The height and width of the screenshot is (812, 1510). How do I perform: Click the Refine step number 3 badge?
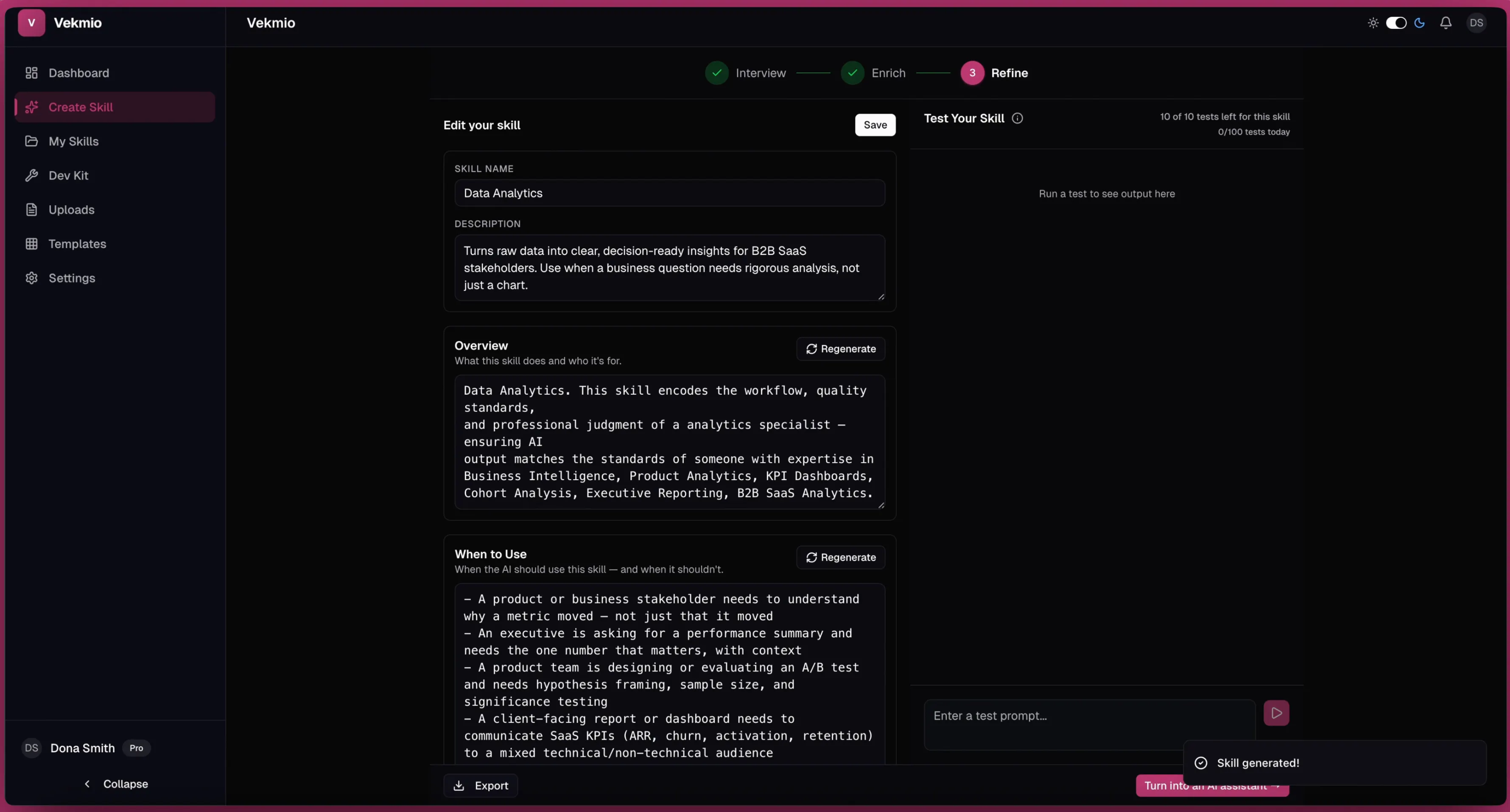972,73
